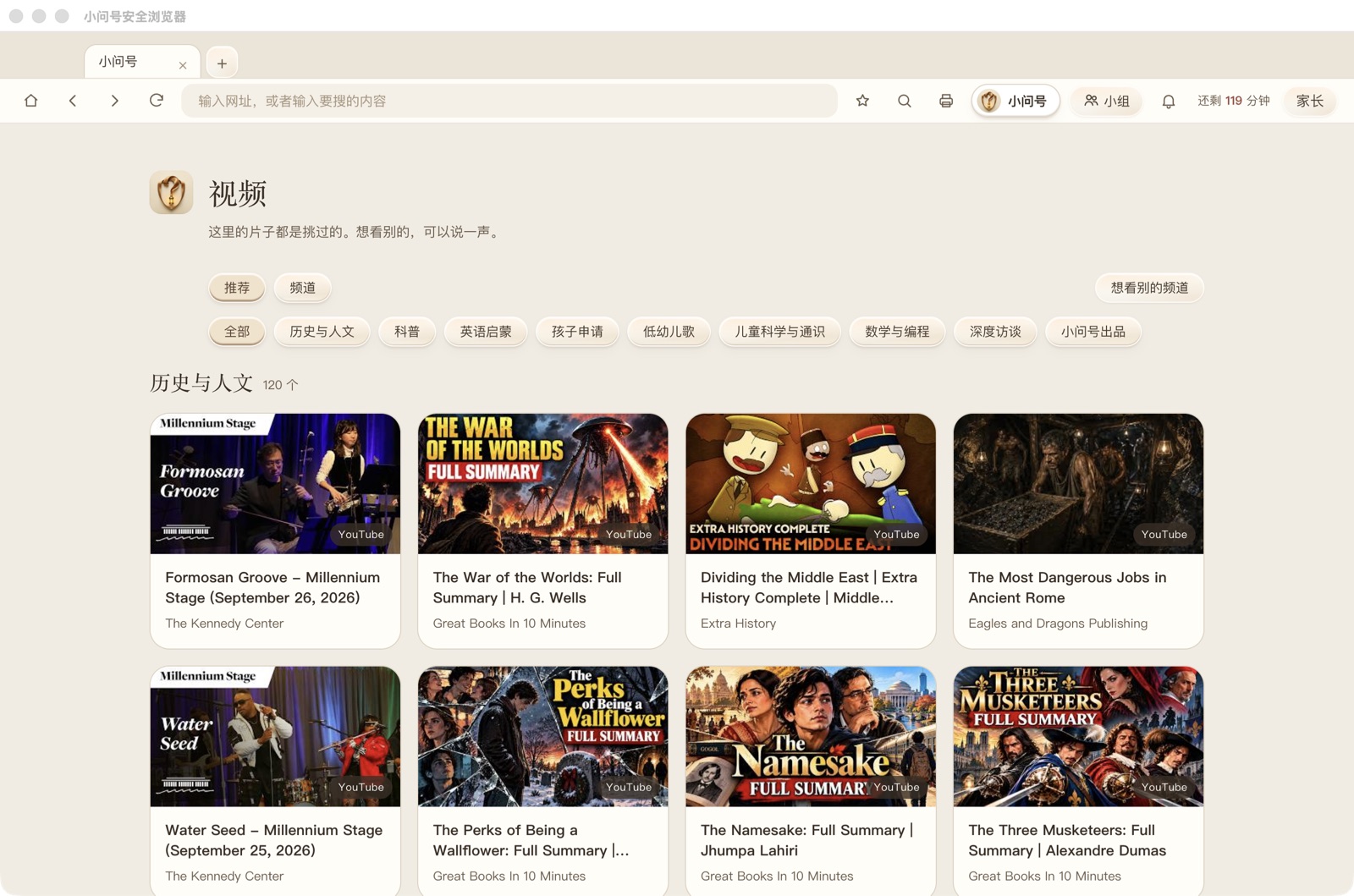The width and height of the screenshot is (1354, 896).
Task: Filter by 低幼儿歌 category
Action: coord(669,332)
